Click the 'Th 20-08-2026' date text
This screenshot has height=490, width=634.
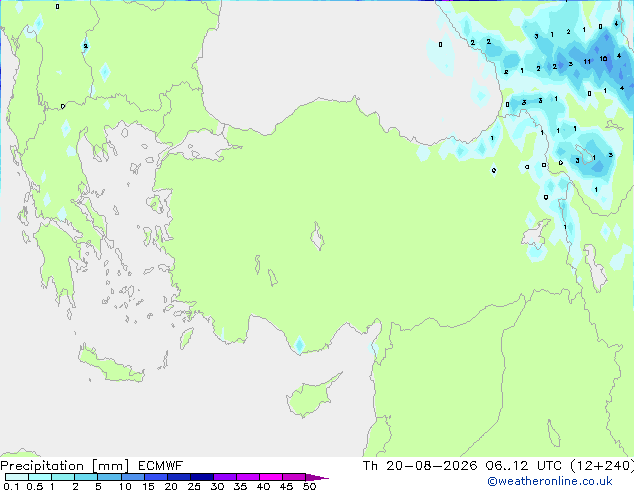[x=420, y=466]
